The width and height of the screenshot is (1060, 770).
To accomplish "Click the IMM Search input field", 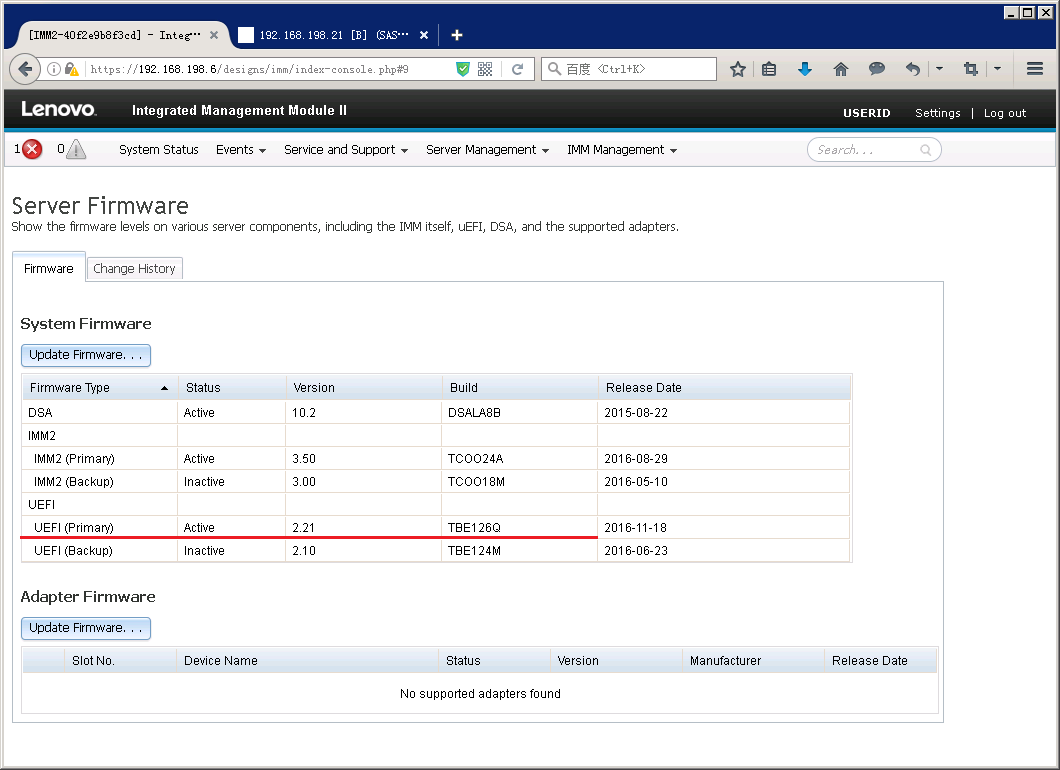I will point(874,149).
